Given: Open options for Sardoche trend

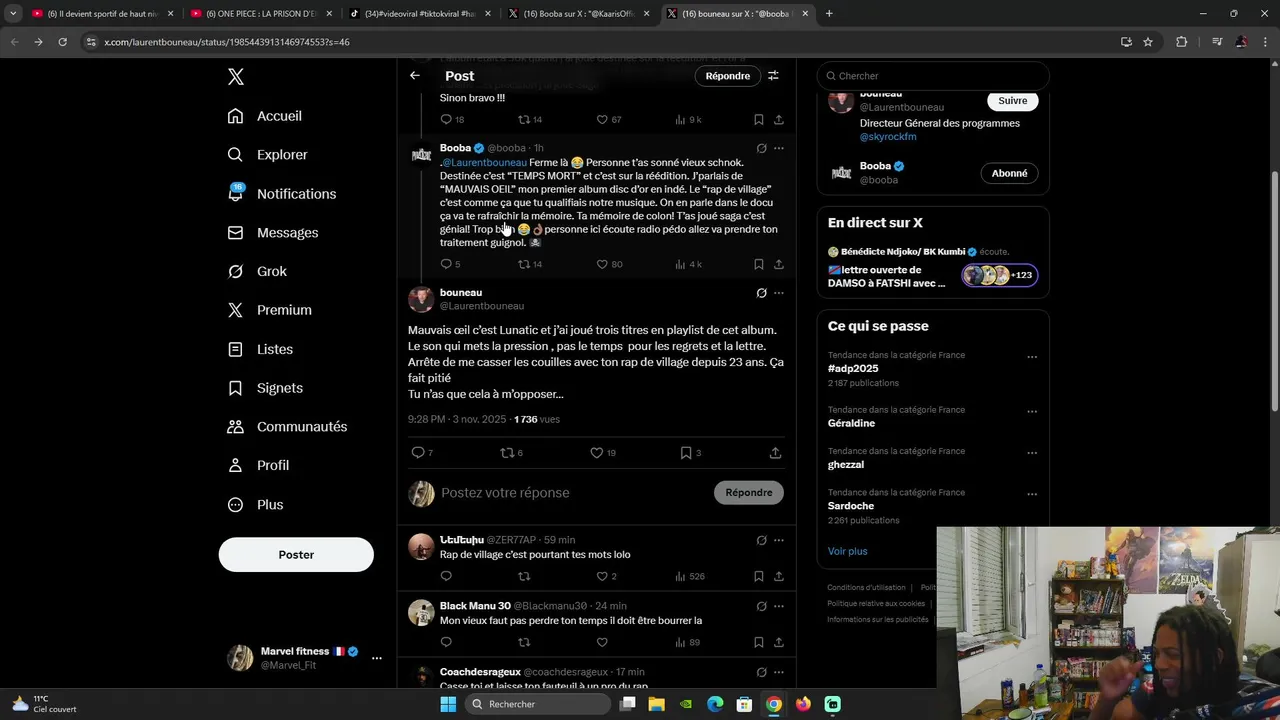Looking at the screenshot, I should click(x=1032, y=494).
